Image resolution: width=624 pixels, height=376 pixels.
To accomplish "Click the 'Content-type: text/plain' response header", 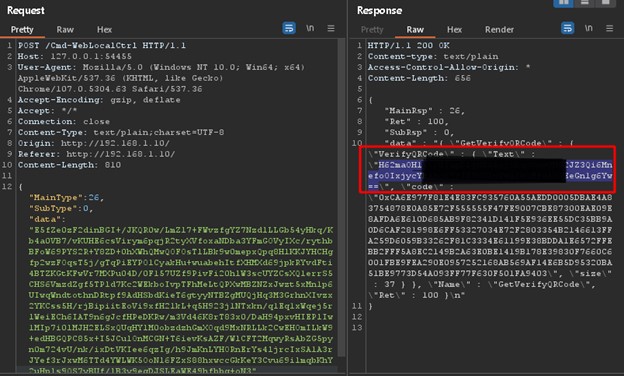I will click(433, 56).
